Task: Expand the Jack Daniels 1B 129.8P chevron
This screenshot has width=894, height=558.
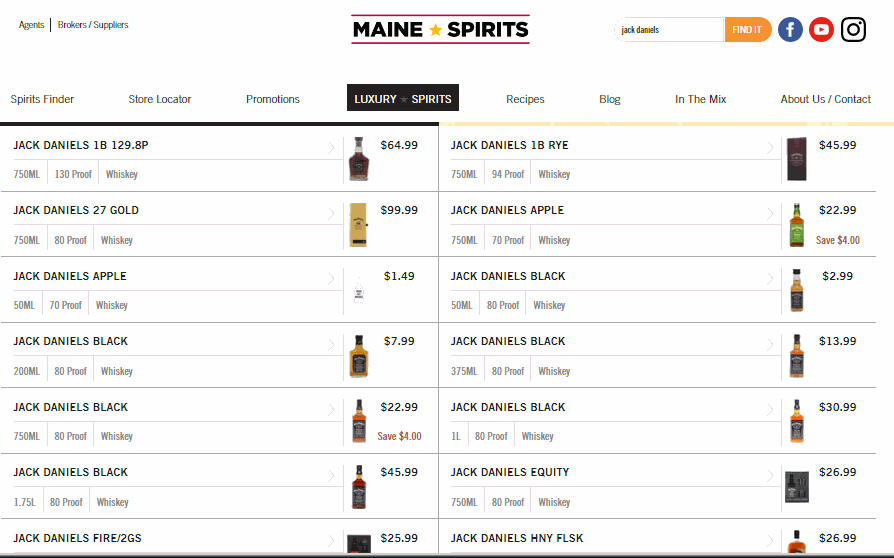Action: (x=331, y=148)
